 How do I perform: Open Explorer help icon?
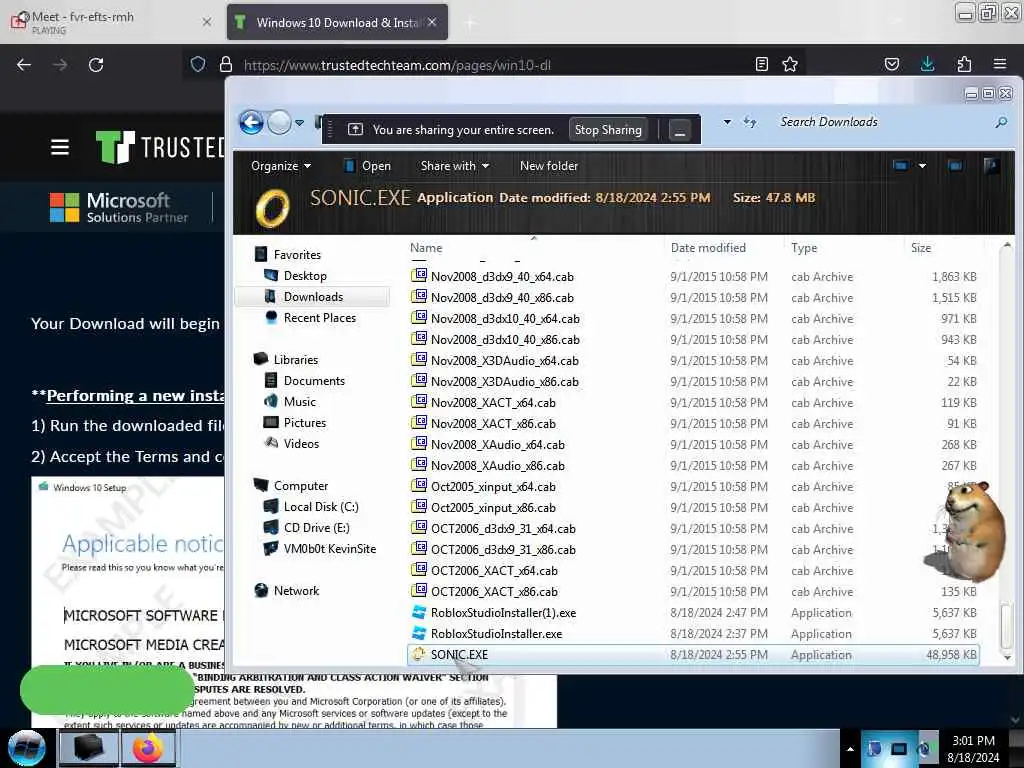click(x=991, y=166)
